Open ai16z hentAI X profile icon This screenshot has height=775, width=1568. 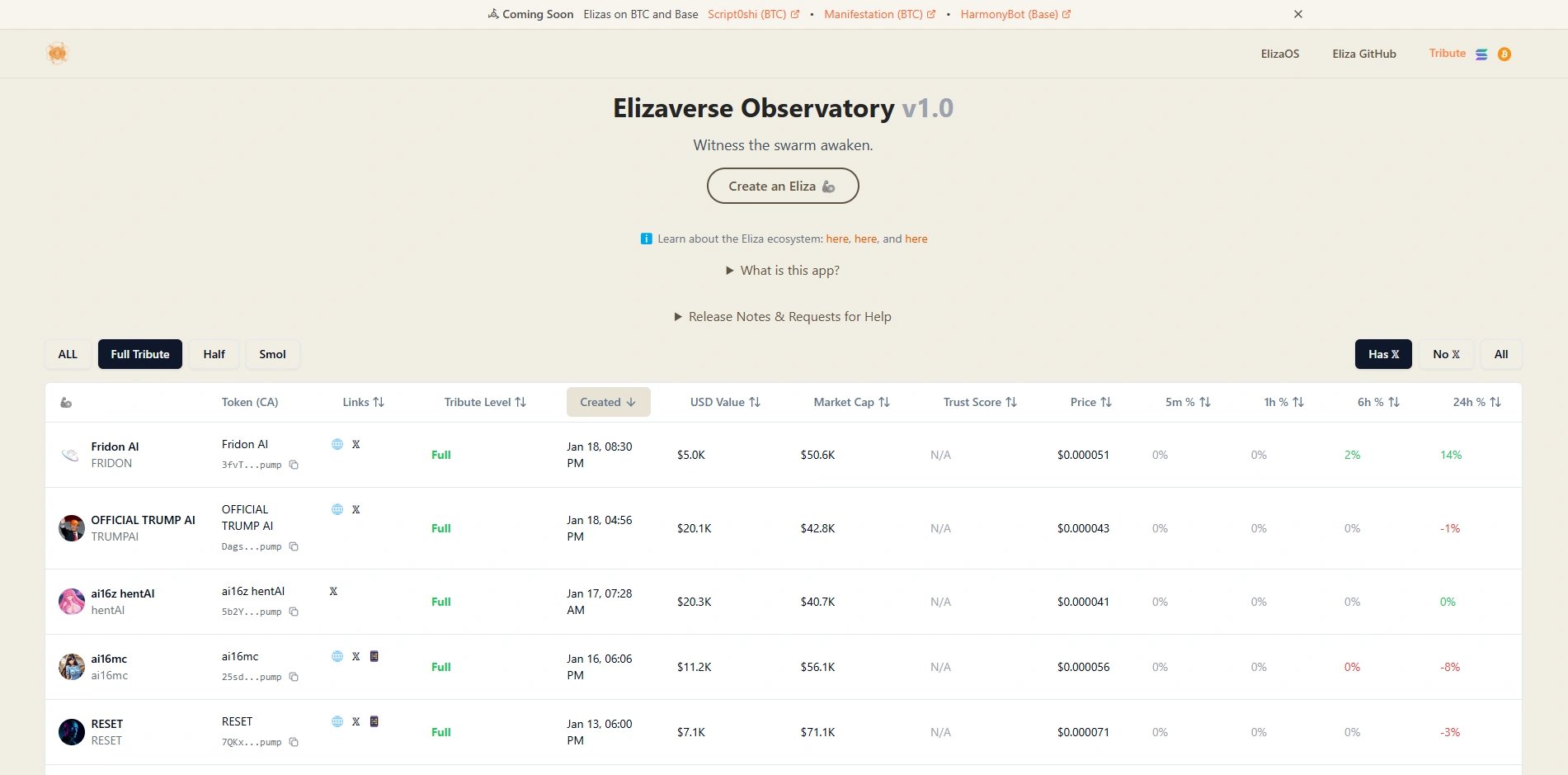tap(333, 591)
